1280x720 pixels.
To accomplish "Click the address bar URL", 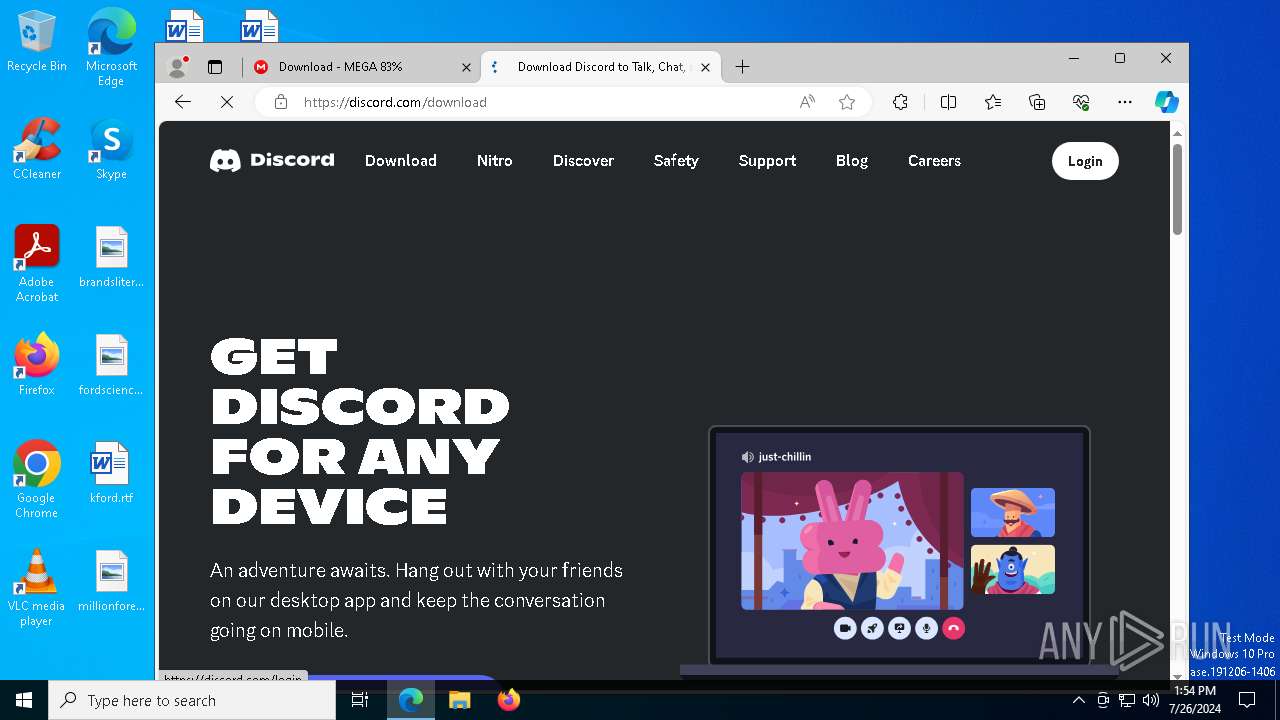I will [395, 102].
